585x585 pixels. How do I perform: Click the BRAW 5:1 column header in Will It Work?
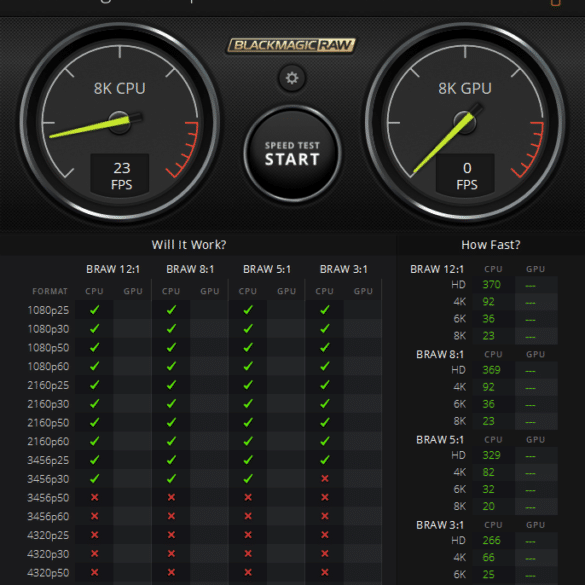click(267, 269)
